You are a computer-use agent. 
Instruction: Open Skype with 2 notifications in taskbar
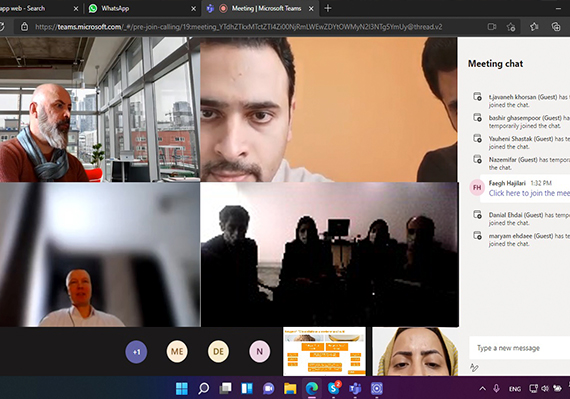coord(334,388)
